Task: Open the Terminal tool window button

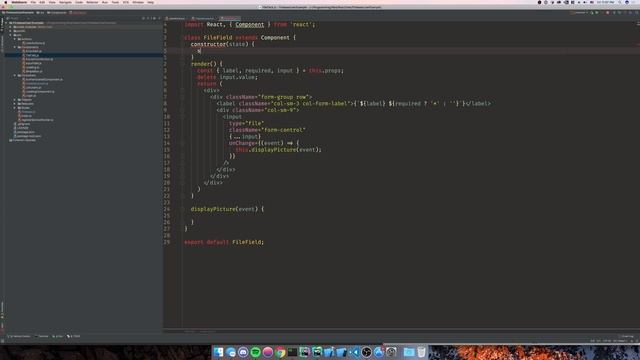Action: 42,336
